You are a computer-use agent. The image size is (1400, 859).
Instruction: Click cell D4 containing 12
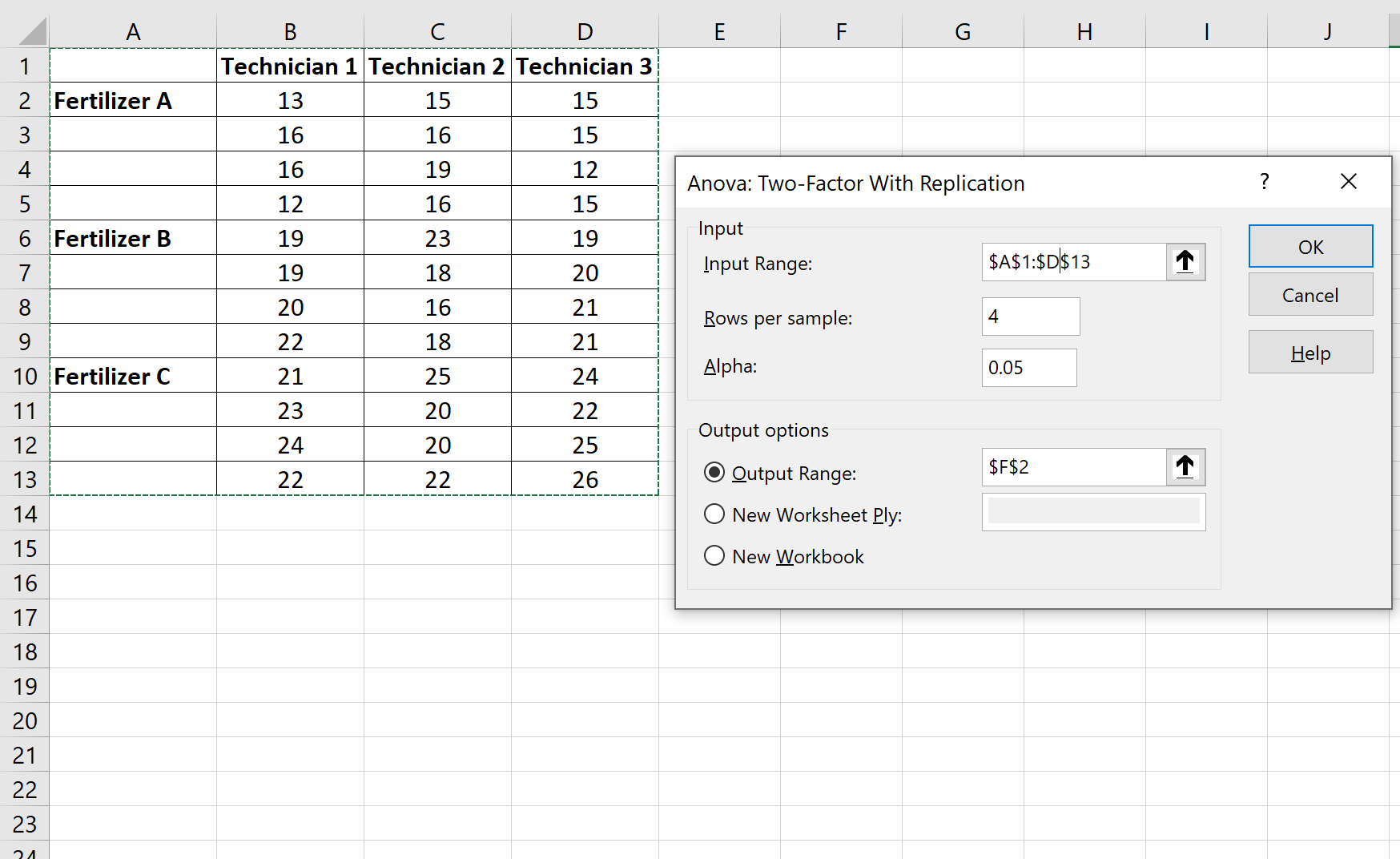[585, 169]
